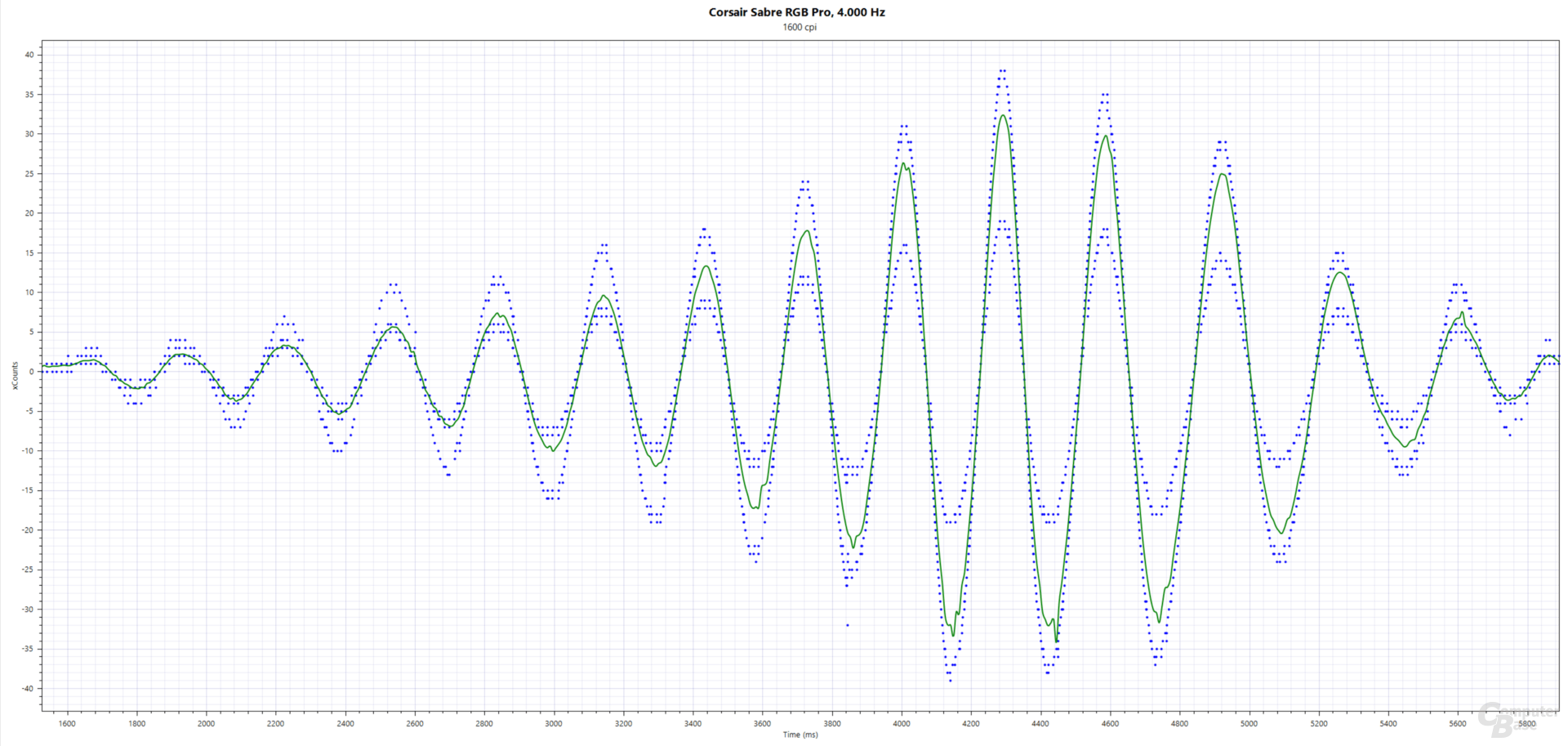Click the 'xCounts' y-axis label
The height and width of the screenshot is (746, 1568).
click(15, 376)
